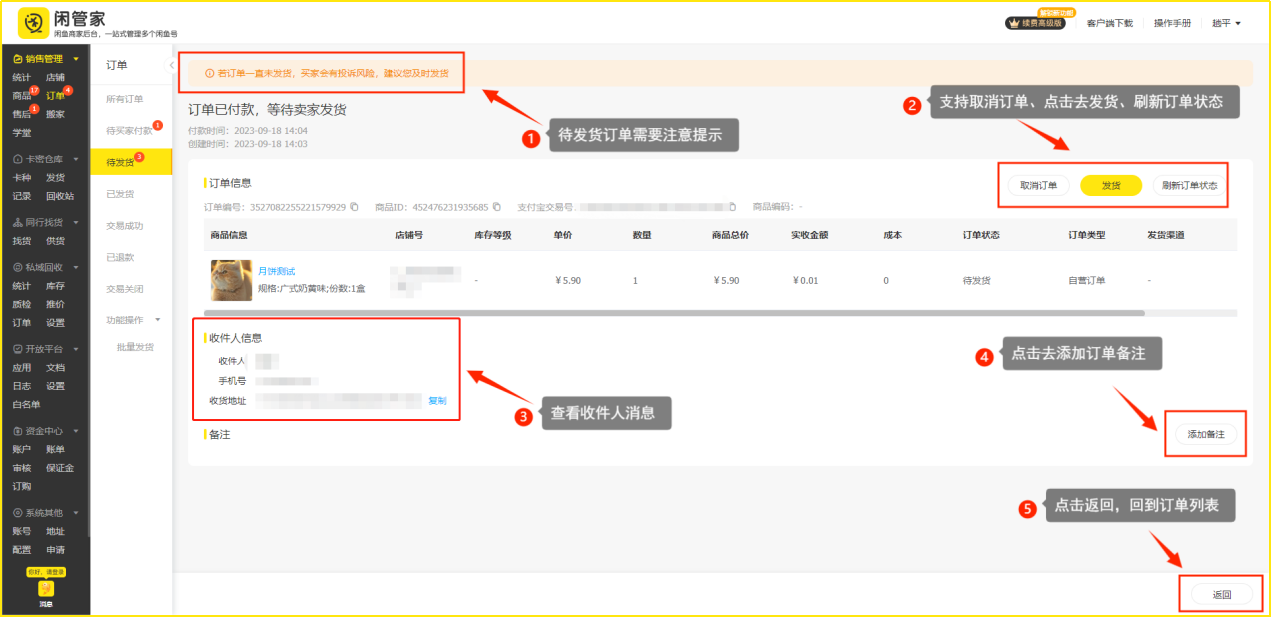Collapse the 卡密仓库 sidebar section
1271x618 pixels.
pyautogui.click(x=76, y=159)
